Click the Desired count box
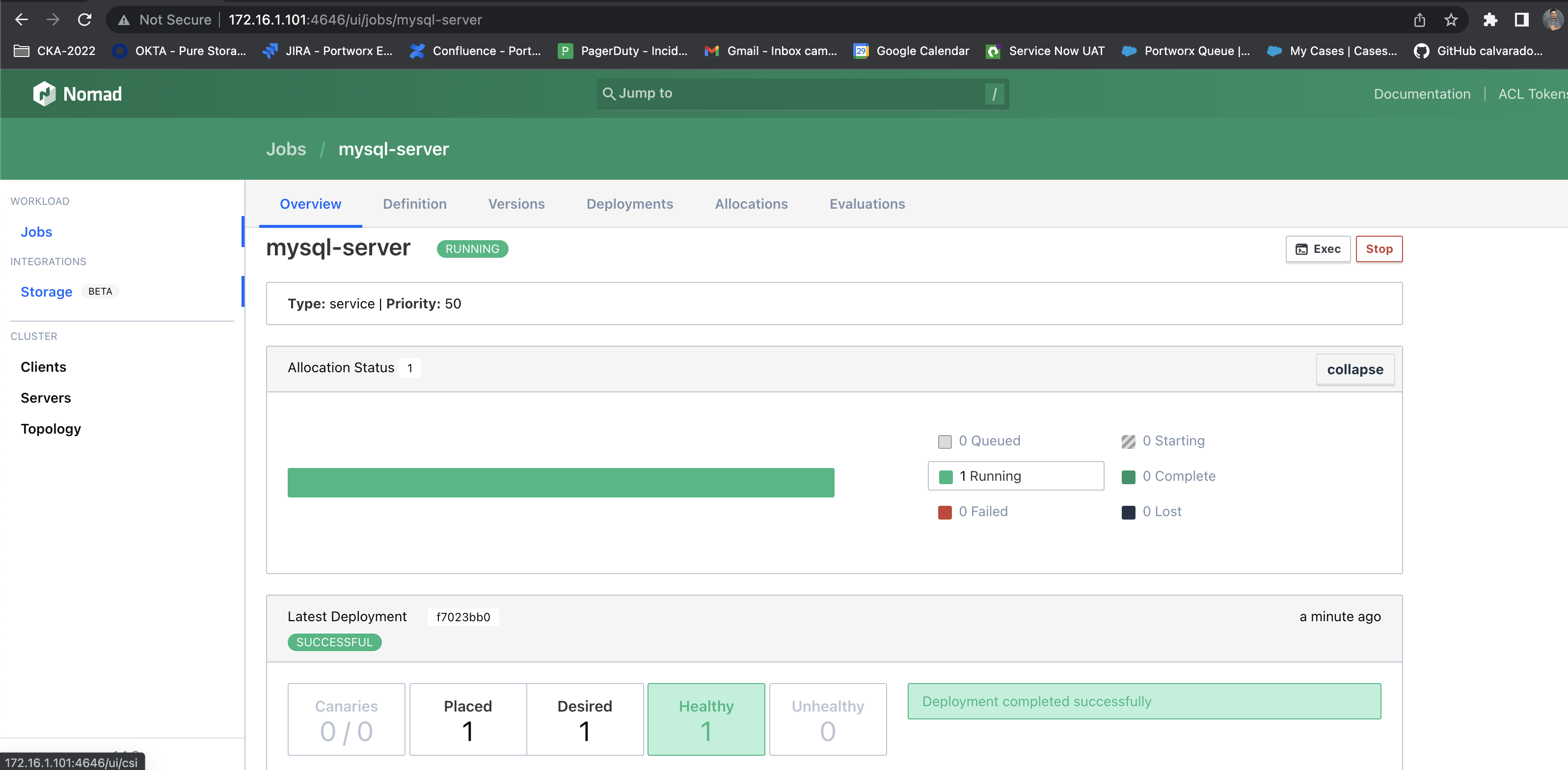 click(x=584, y=719)
